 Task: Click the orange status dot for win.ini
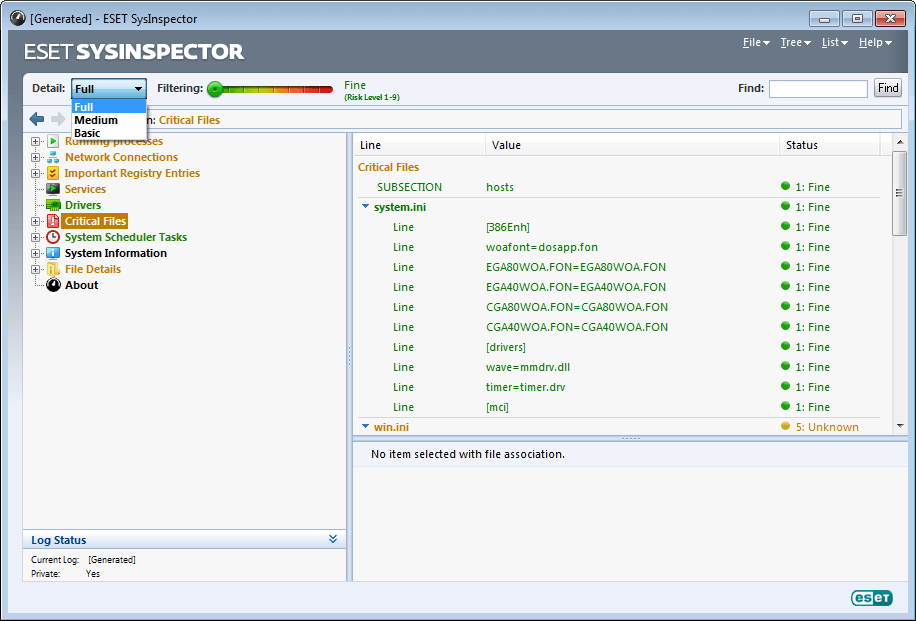click(x=785, y=426)
